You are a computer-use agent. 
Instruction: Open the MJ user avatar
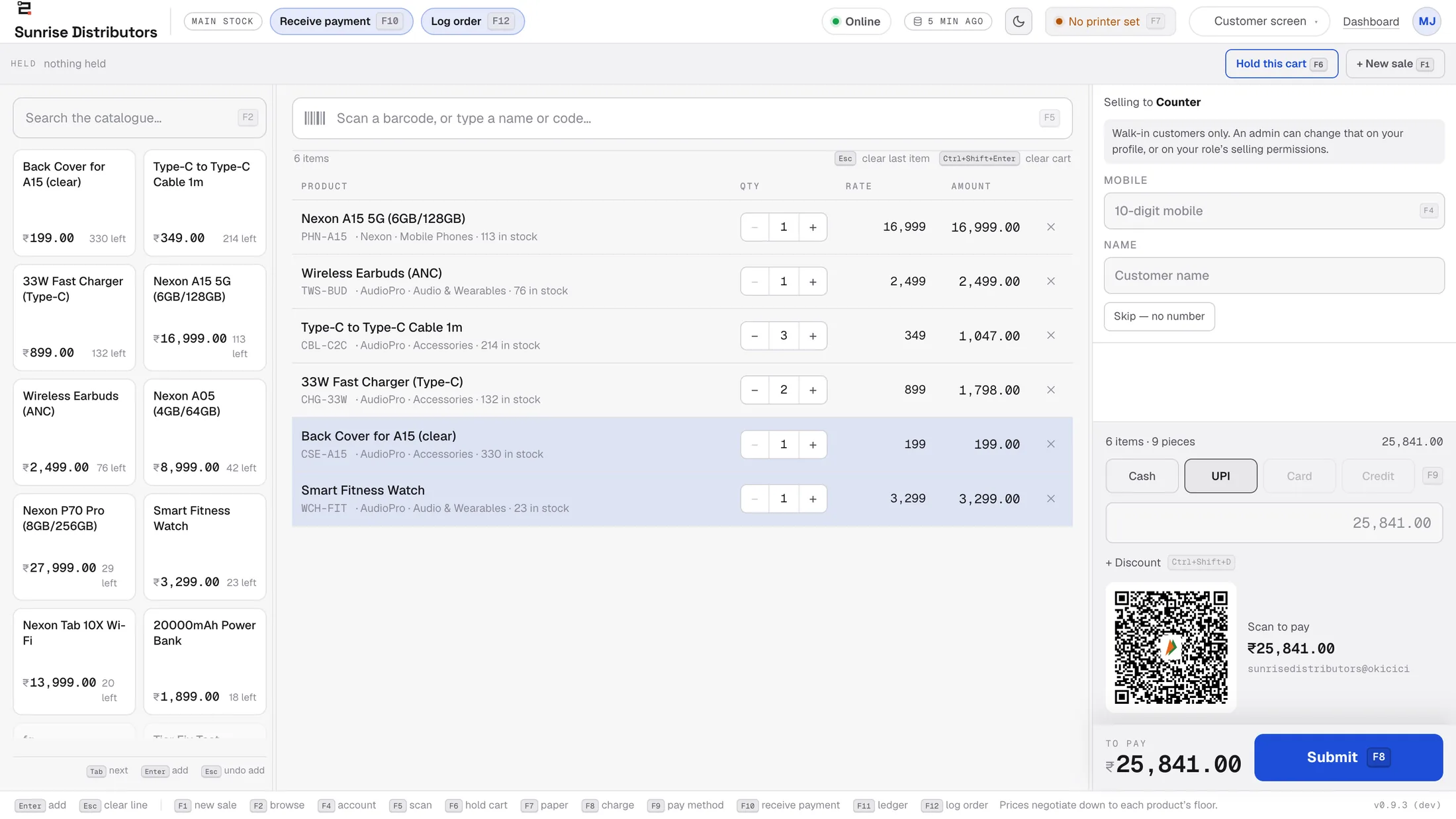[x=1427, y=21]
